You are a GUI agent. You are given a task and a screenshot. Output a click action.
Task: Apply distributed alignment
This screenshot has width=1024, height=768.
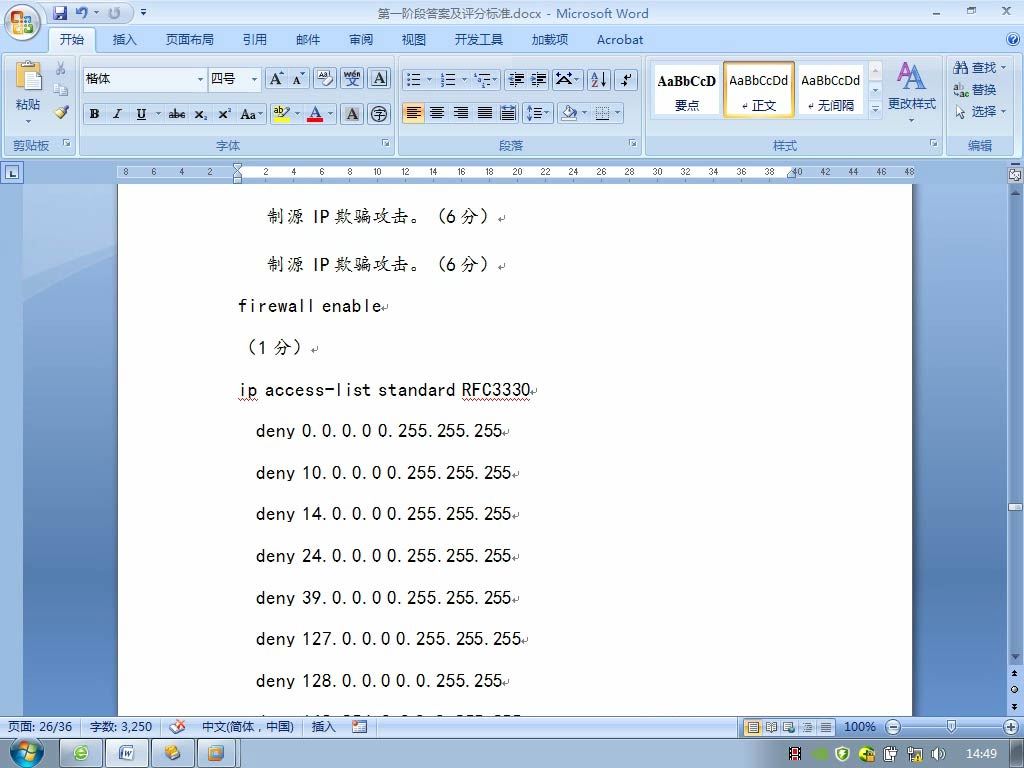click(508, 113)
